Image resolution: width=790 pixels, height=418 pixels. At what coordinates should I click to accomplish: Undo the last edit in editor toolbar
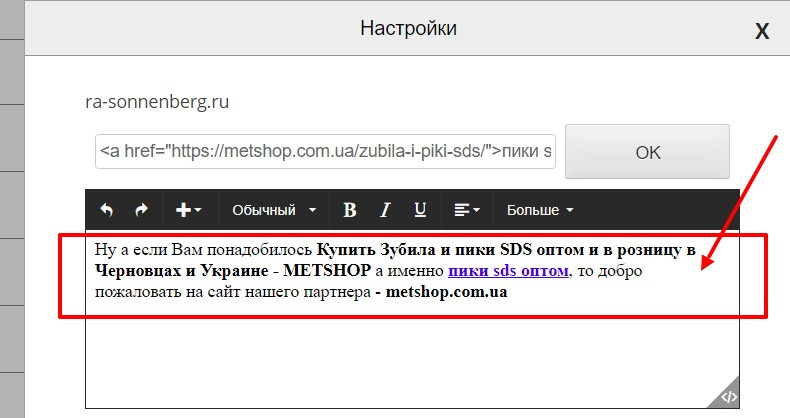[x=106, y=210]
